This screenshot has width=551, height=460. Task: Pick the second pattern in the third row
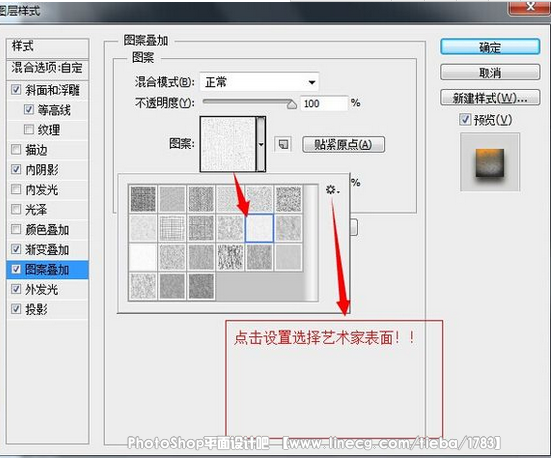coord(172,258)
